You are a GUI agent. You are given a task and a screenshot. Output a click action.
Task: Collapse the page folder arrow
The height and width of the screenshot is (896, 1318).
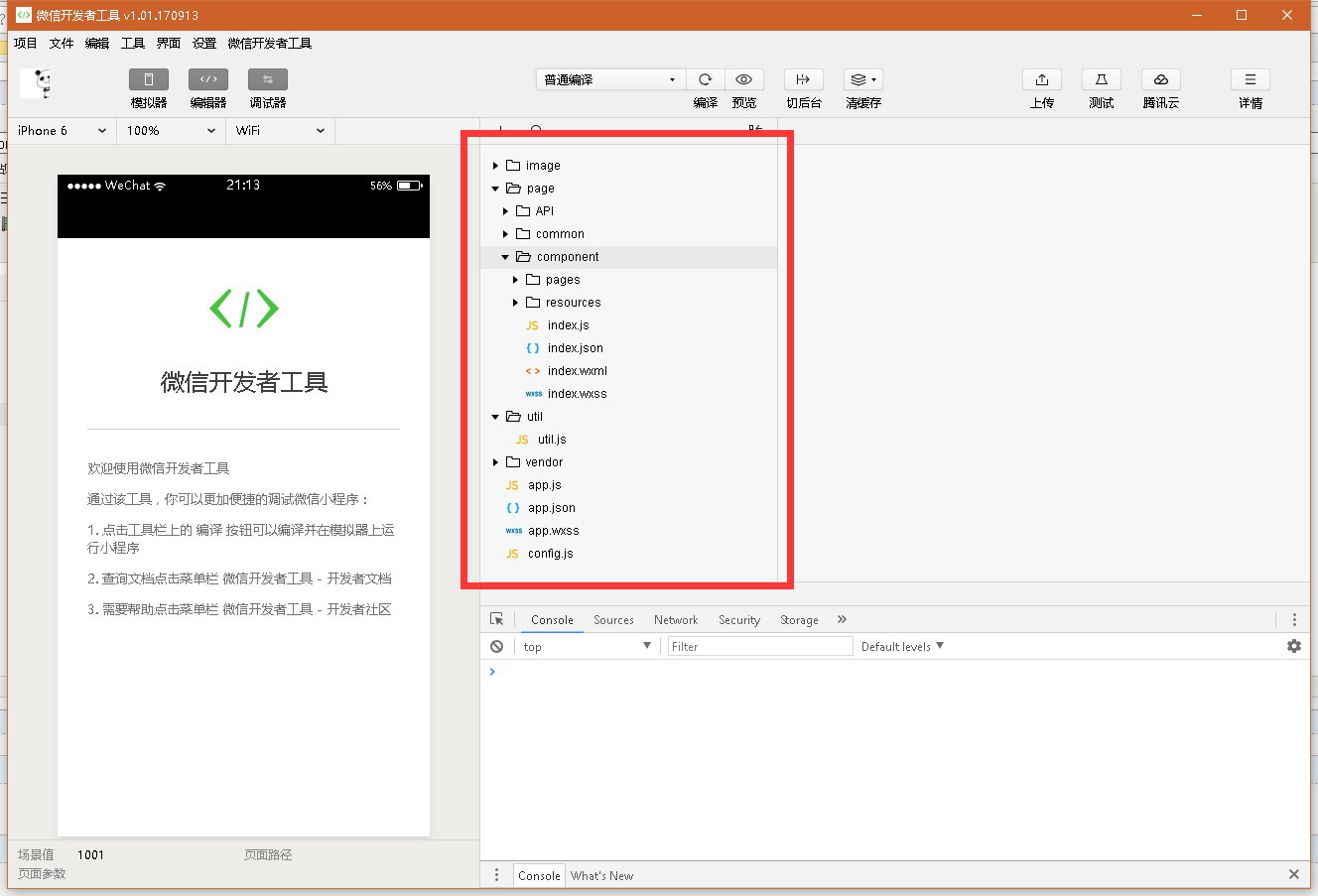[x=495, y=189]
